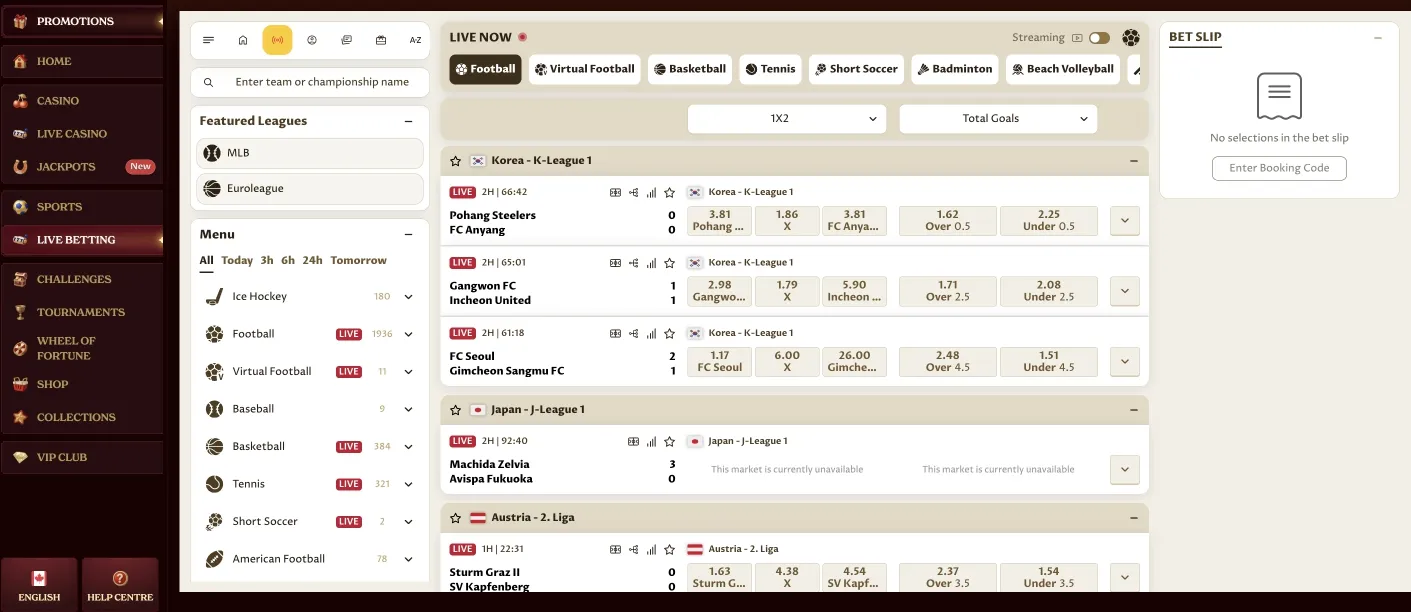Switch to the Badminton live tab
This screenshot has height=612, width=1411.
click(x=955, y=69)
